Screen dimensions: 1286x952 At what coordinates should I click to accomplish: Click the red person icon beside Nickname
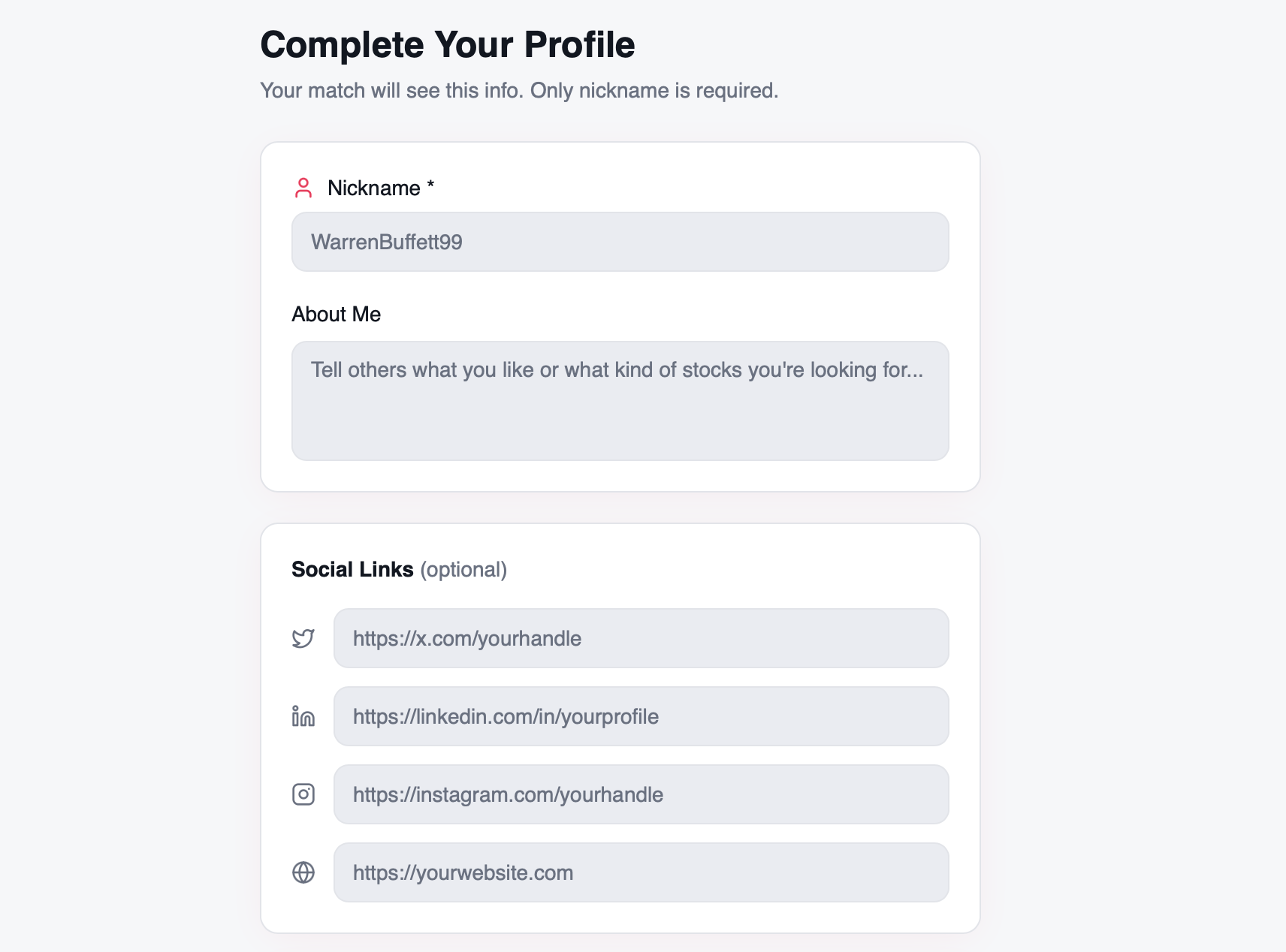tap(303, 188)
